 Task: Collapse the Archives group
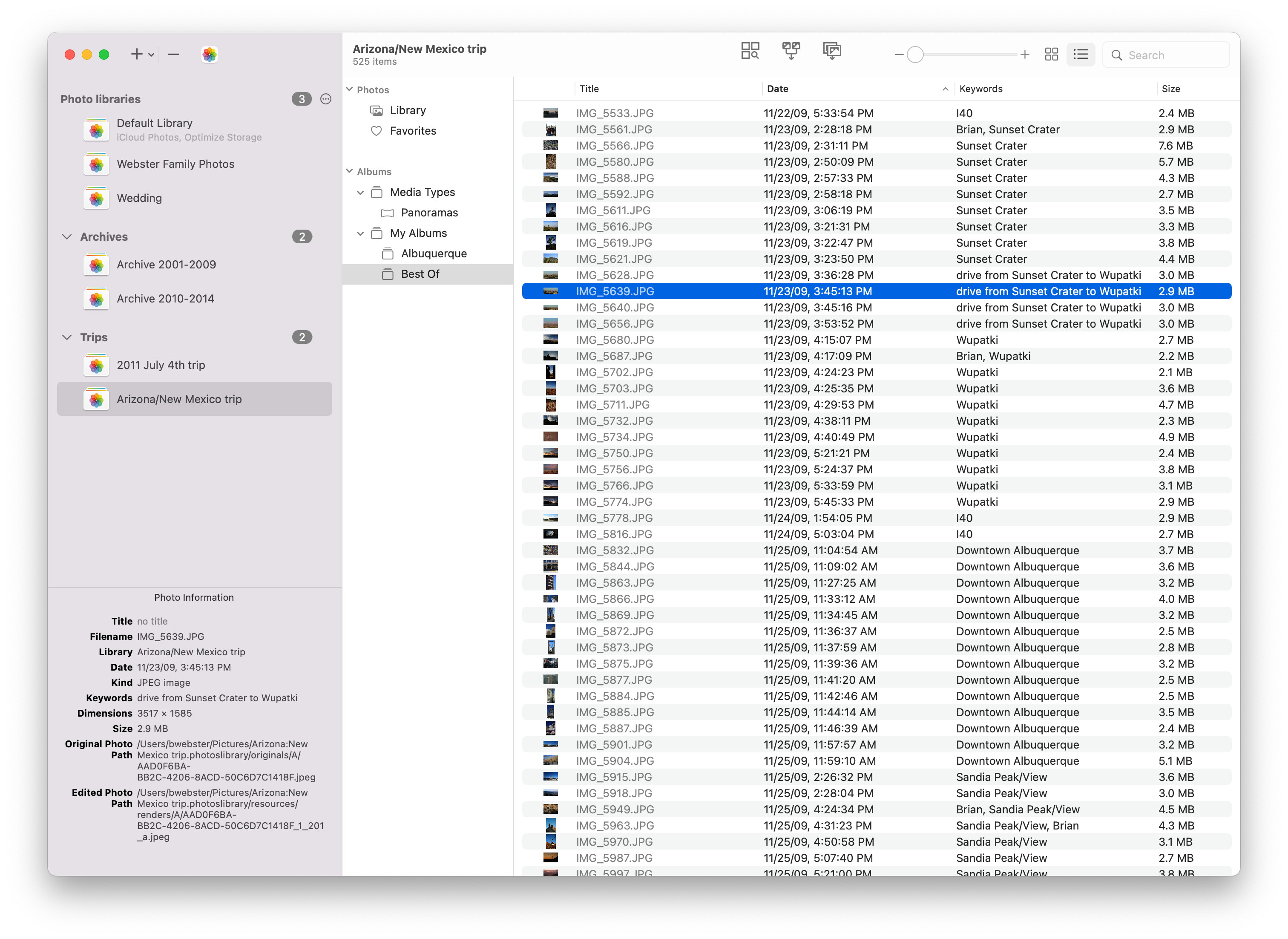coord(67,236)
